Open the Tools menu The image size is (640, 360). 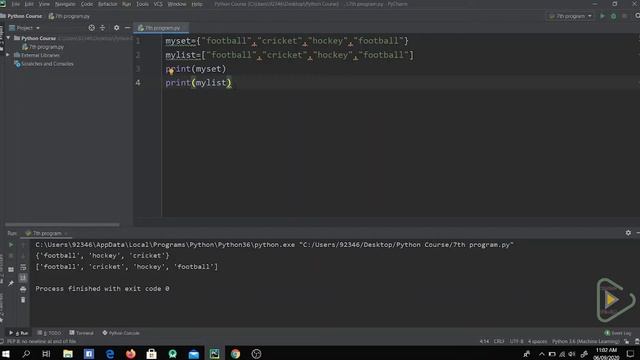[142, 4]
